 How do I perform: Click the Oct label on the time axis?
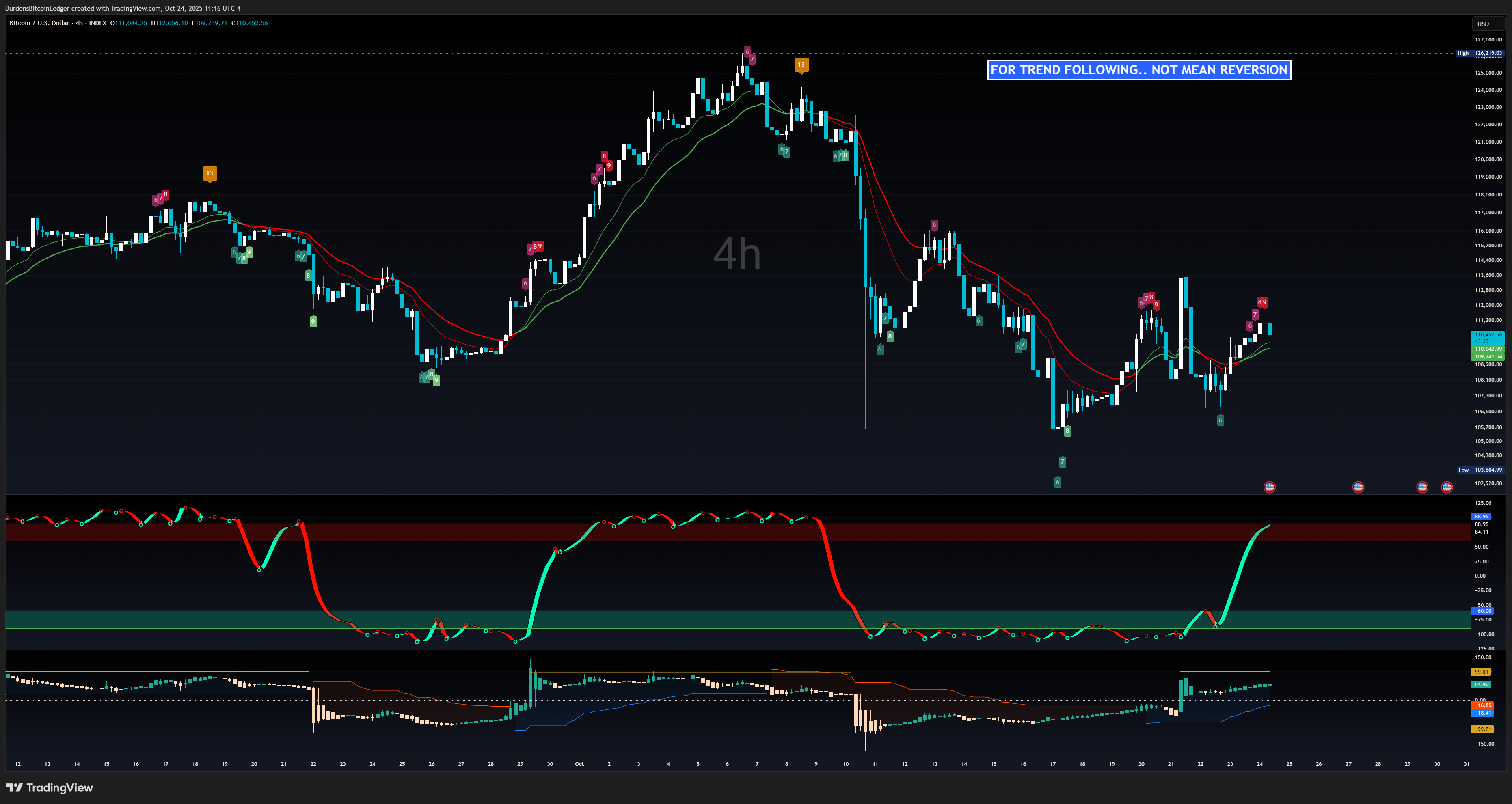coord(579,764)
